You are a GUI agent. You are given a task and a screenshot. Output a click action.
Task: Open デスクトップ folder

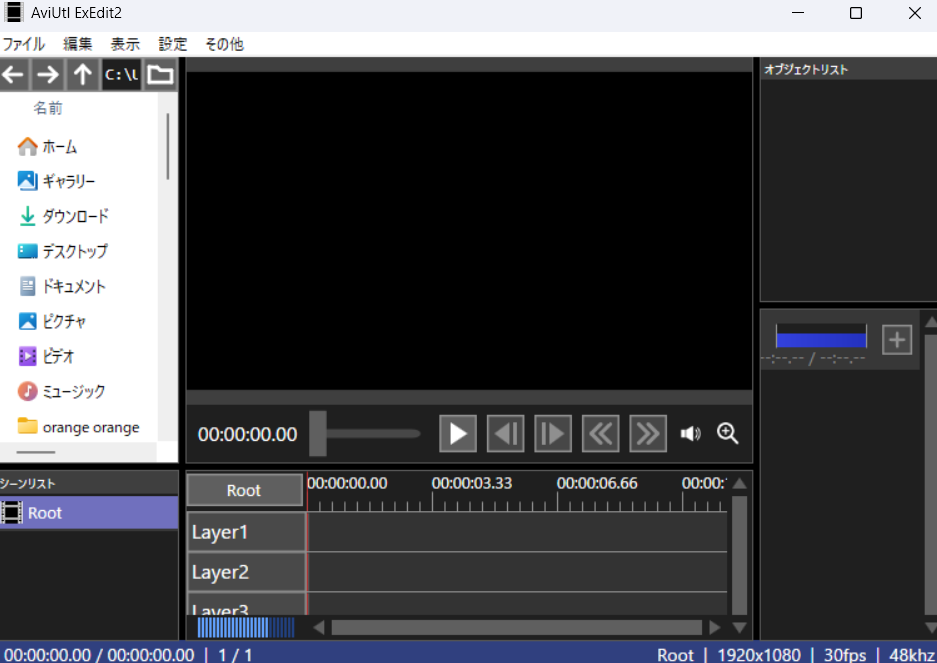63,251
